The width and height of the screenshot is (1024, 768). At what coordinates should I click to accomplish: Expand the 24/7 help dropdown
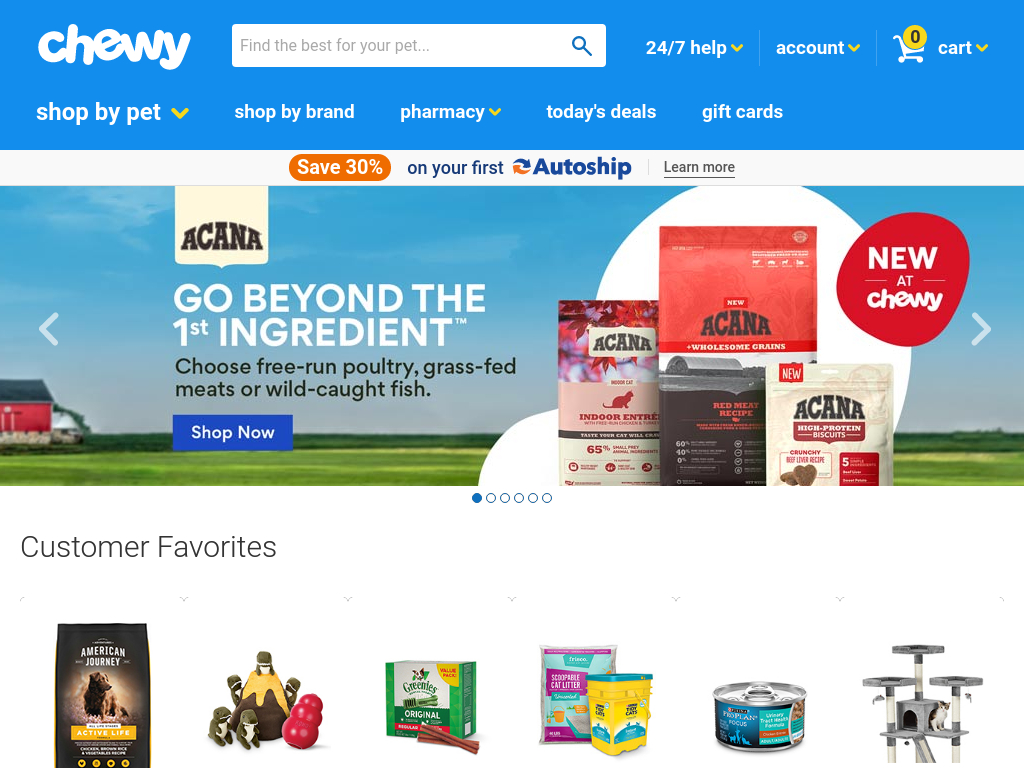pyautogui.click(x=694, y=48)
